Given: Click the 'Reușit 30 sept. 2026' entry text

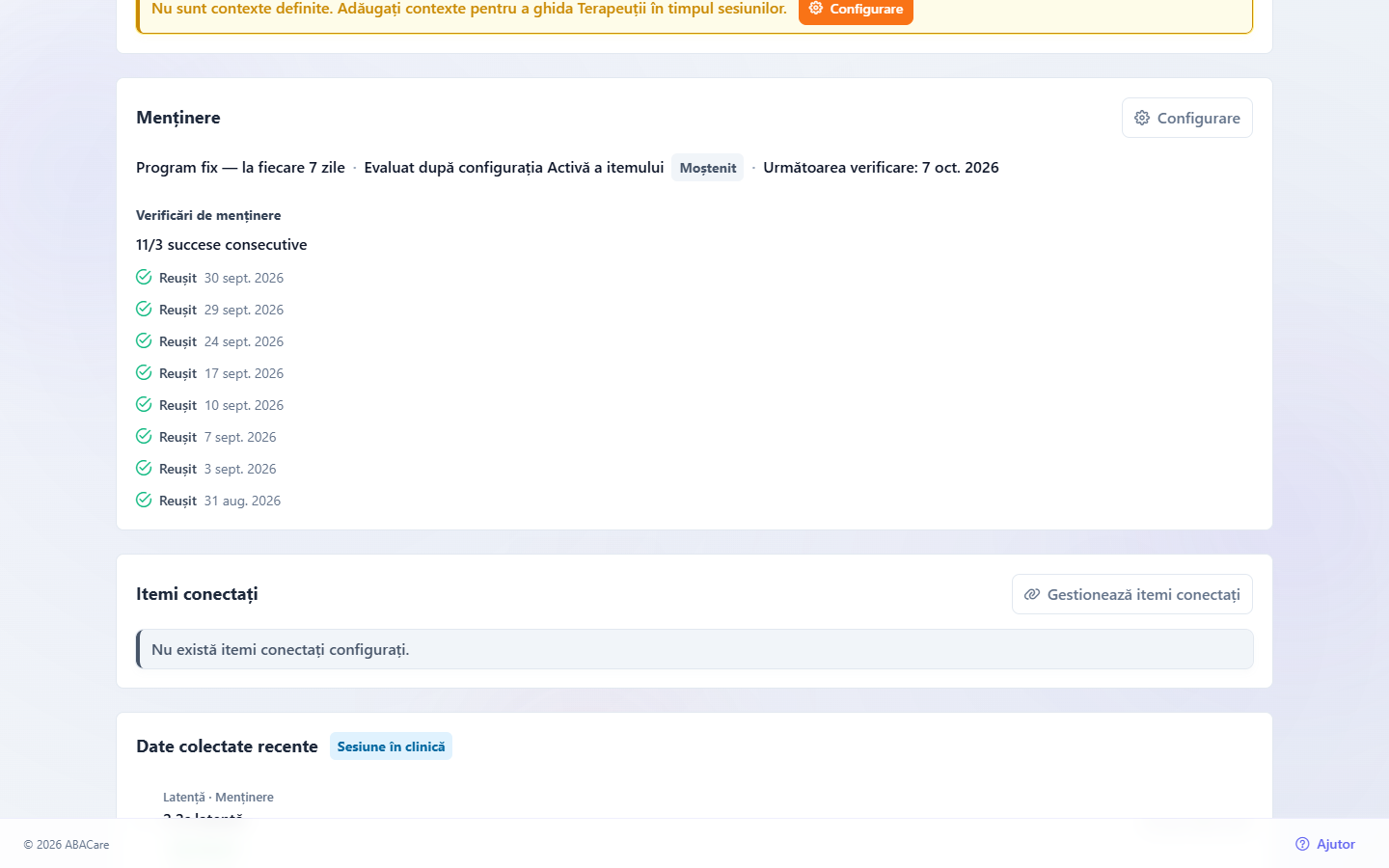Looking at the screenshot, I should [x=221, y=278].
